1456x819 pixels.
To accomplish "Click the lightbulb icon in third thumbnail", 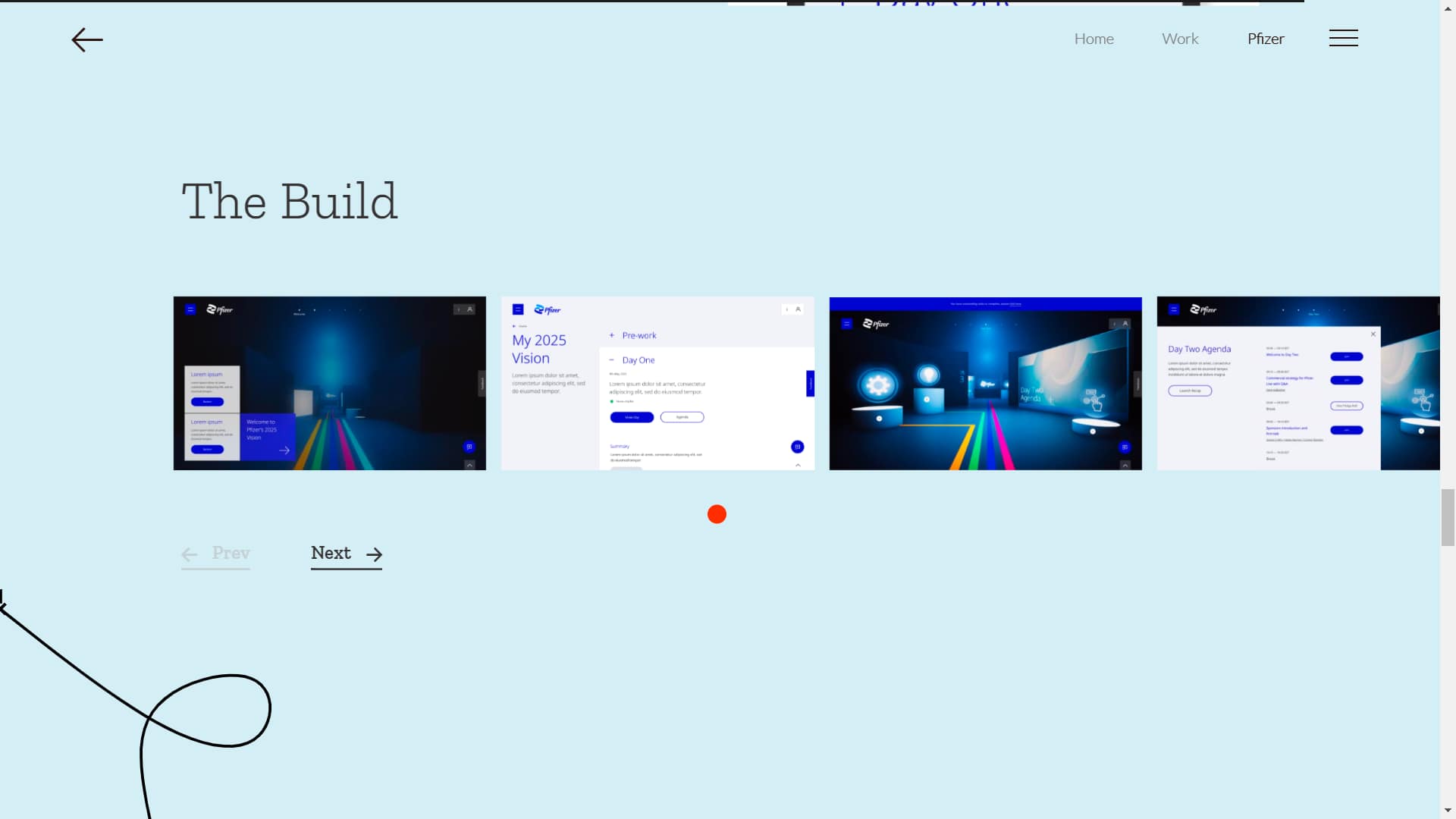I will [x=928, y=374].
